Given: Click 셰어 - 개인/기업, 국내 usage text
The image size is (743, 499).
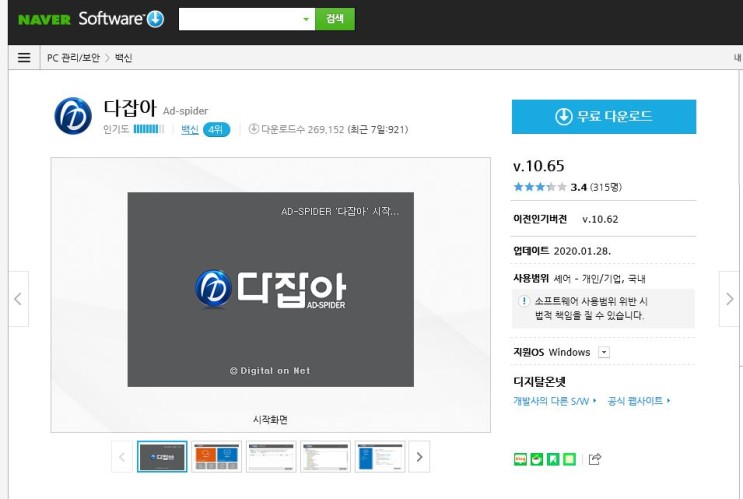Looking at the screenshot, I should tap(599, 279).
